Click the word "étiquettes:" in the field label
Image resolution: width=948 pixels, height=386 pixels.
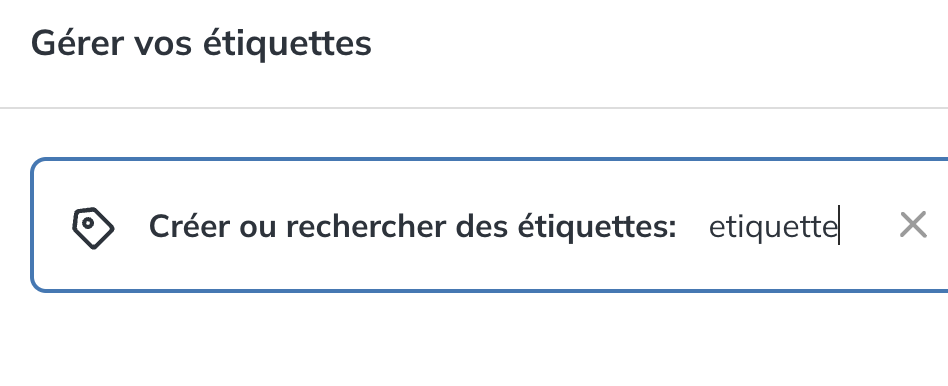597,227
